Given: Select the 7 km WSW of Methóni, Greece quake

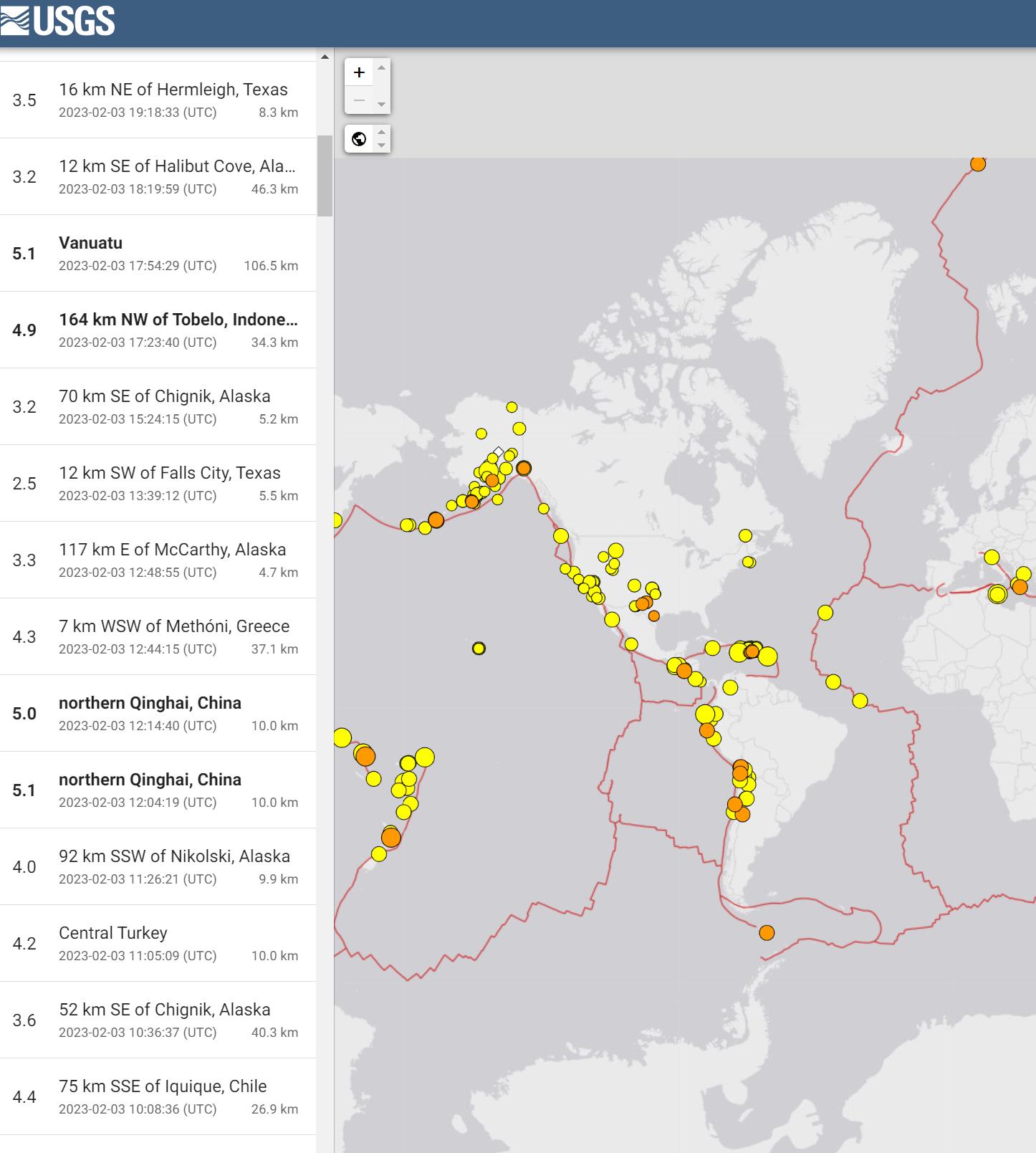Looking at the screenshot, I should tap(158, 637).
